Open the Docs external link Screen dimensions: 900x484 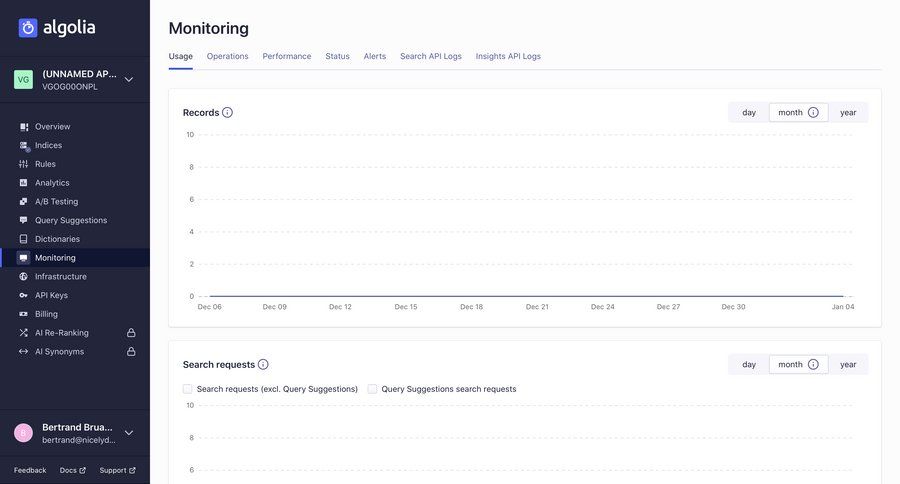pyautogui.click(x=72, y=470)
